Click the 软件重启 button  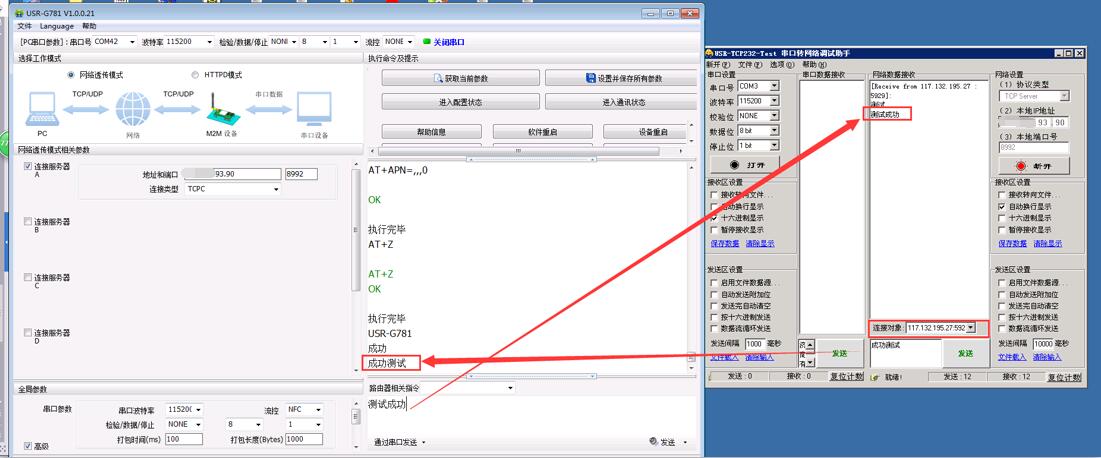[542, 131]
